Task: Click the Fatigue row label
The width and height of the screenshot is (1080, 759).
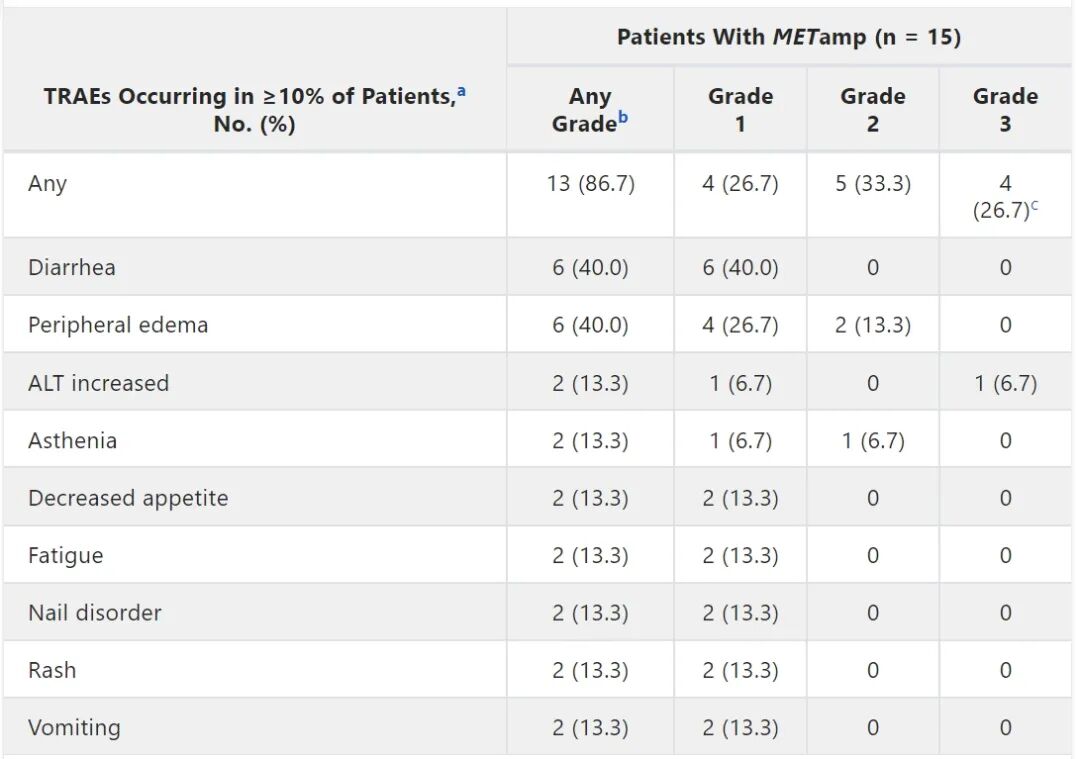Action: click(65, 556)
